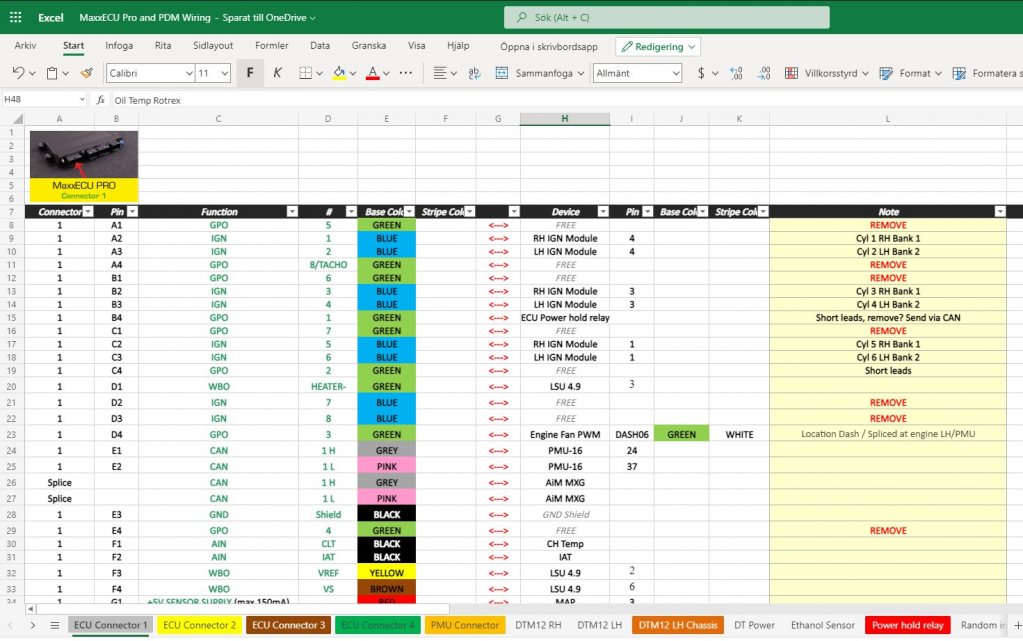Select column H header

[564, 119]
